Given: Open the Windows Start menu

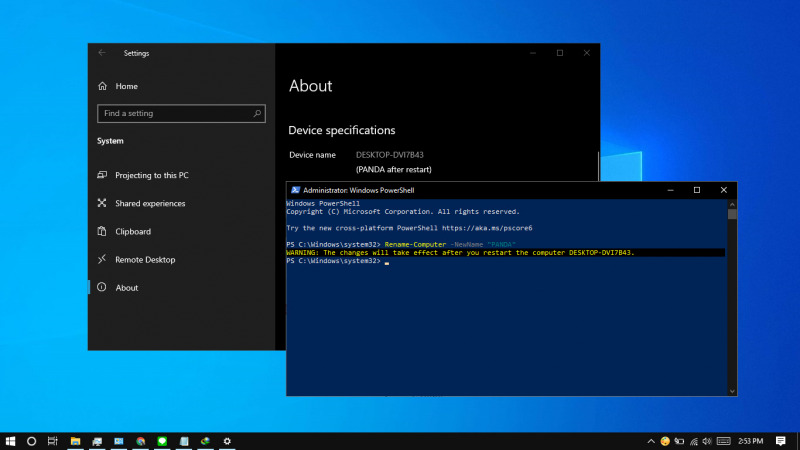Looking at the screenshot, I should pos(10,441).
